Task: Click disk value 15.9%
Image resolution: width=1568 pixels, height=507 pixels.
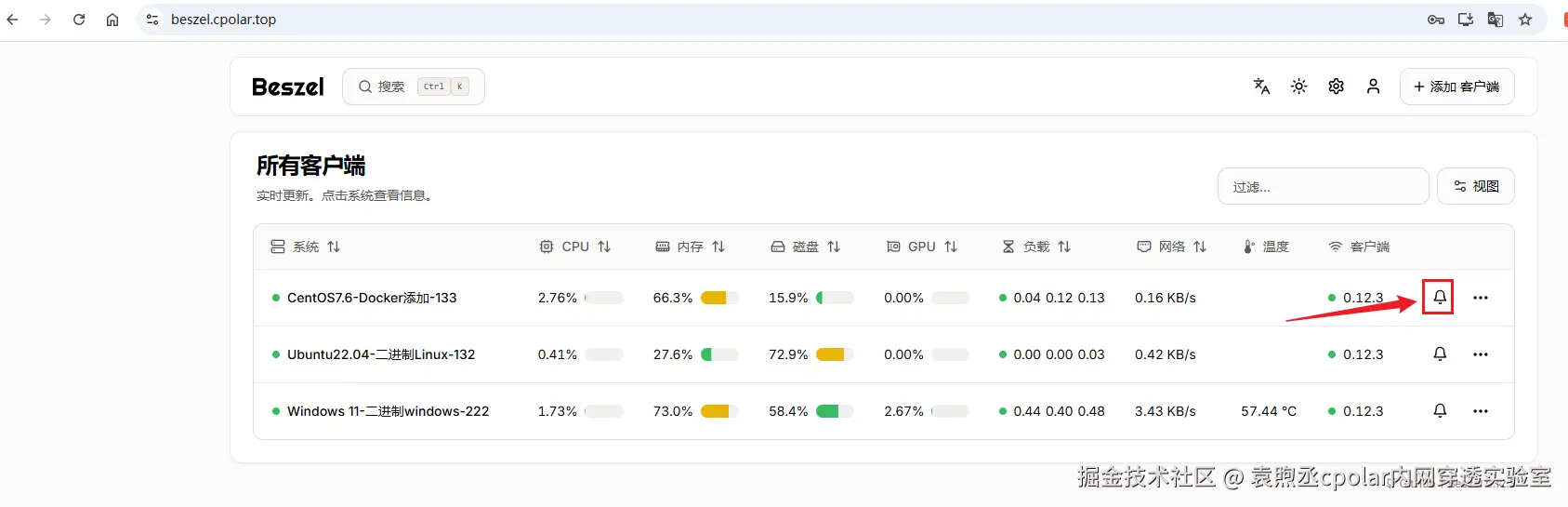Action: click(x=788, y=298)
